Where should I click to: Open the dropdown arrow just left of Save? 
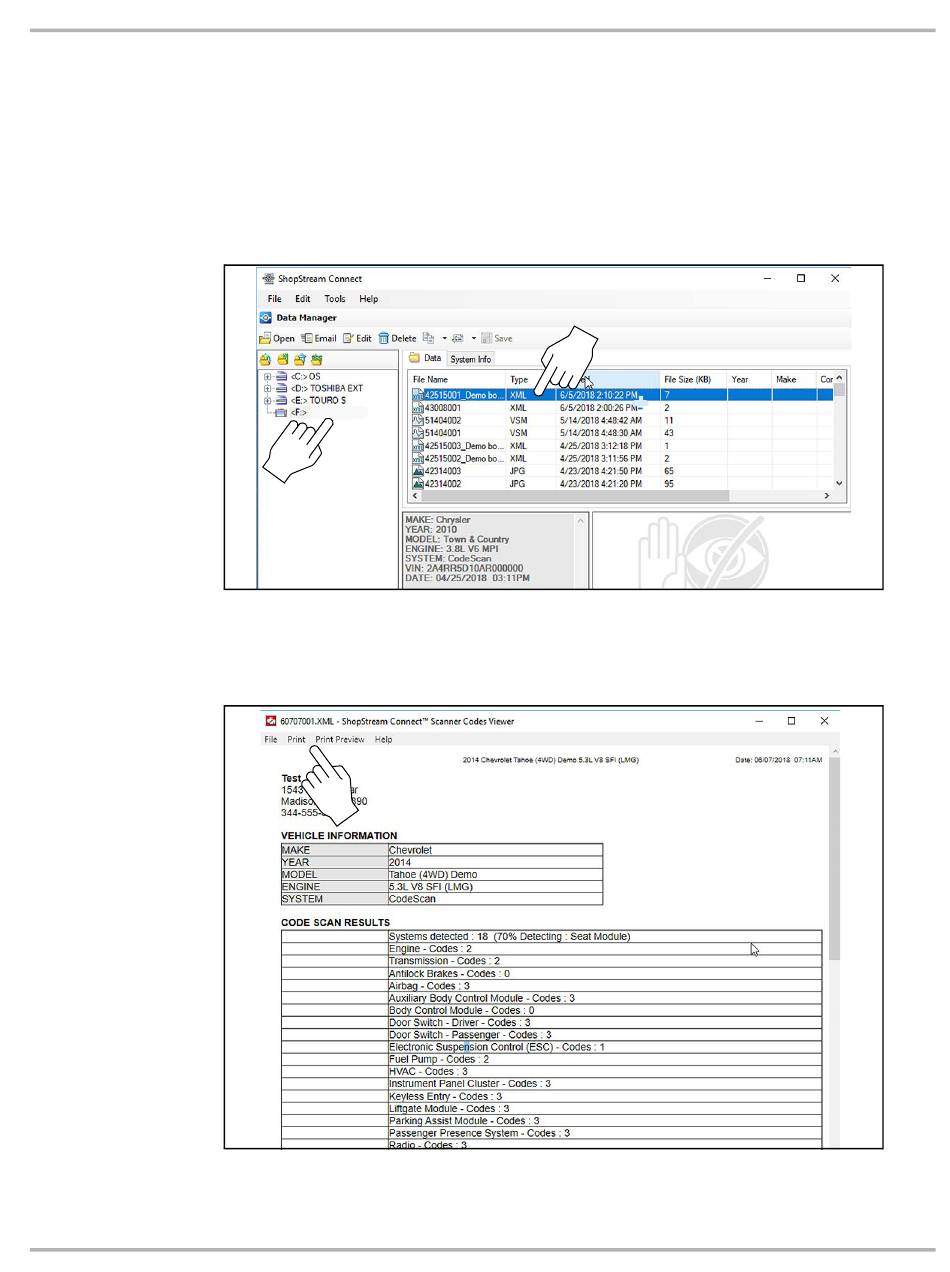pyautogui.click(x=473, y=338)
